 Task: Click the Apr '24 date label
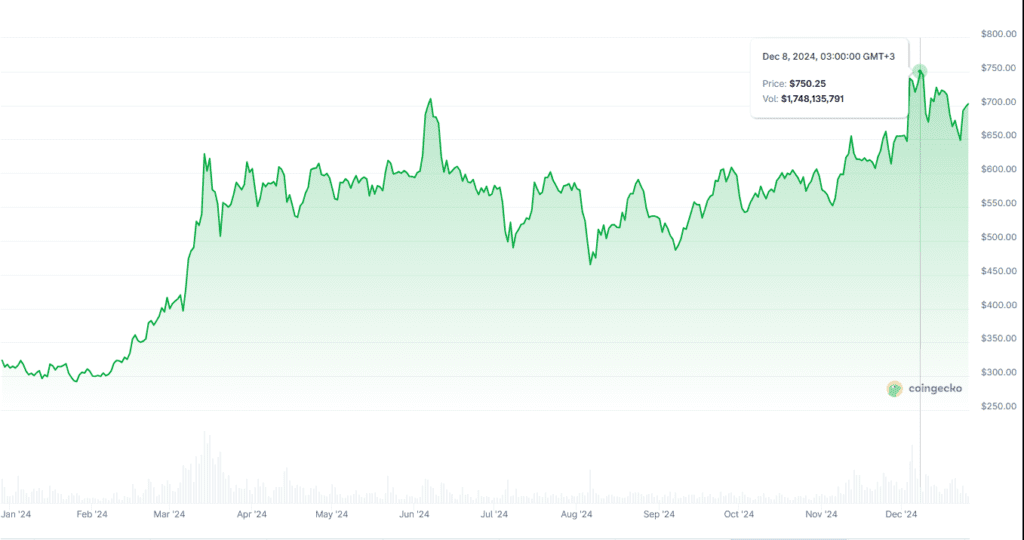(x=251, y=515)
